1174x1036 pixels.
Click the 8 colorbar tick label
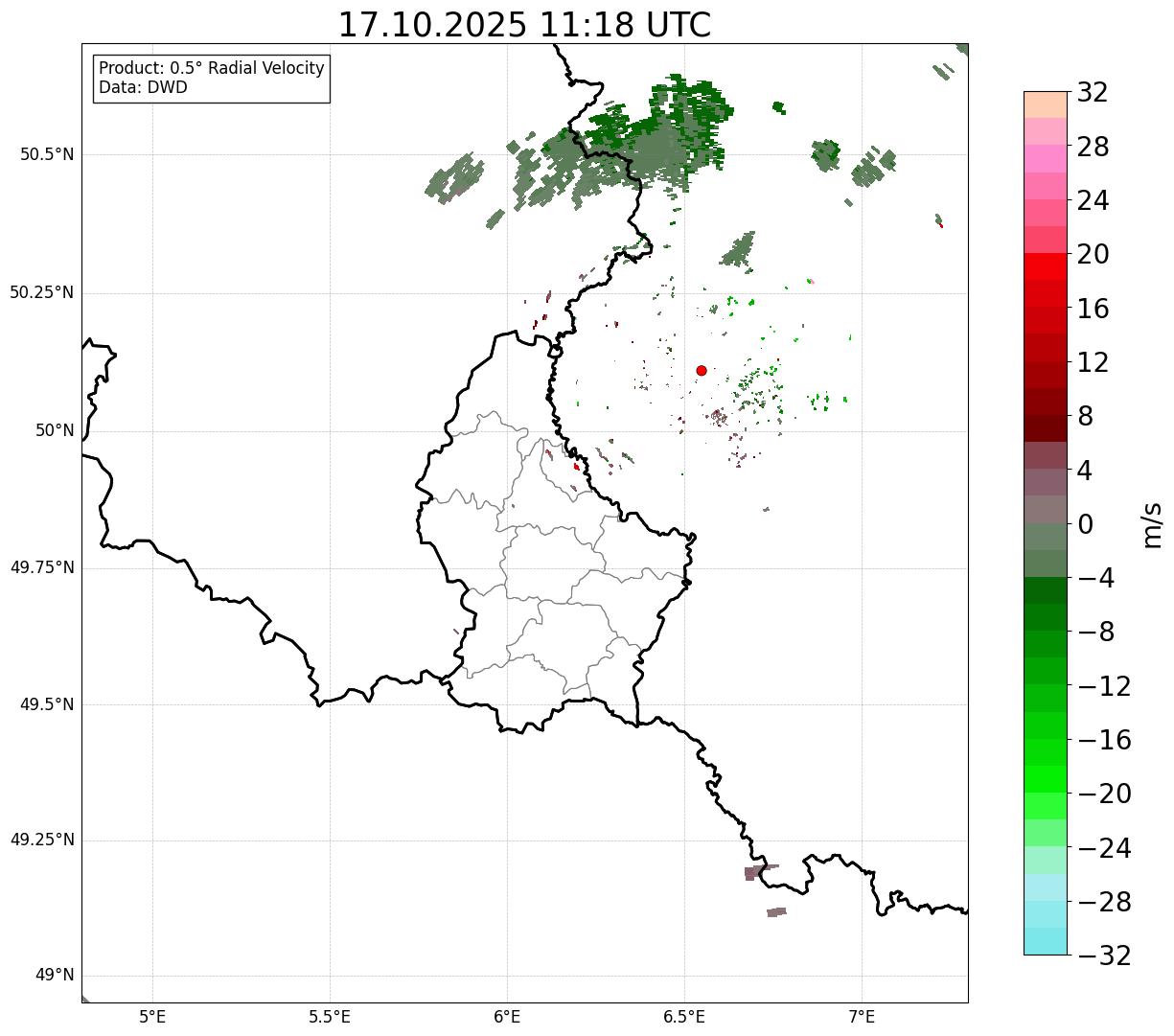(x=1085, y=417)
